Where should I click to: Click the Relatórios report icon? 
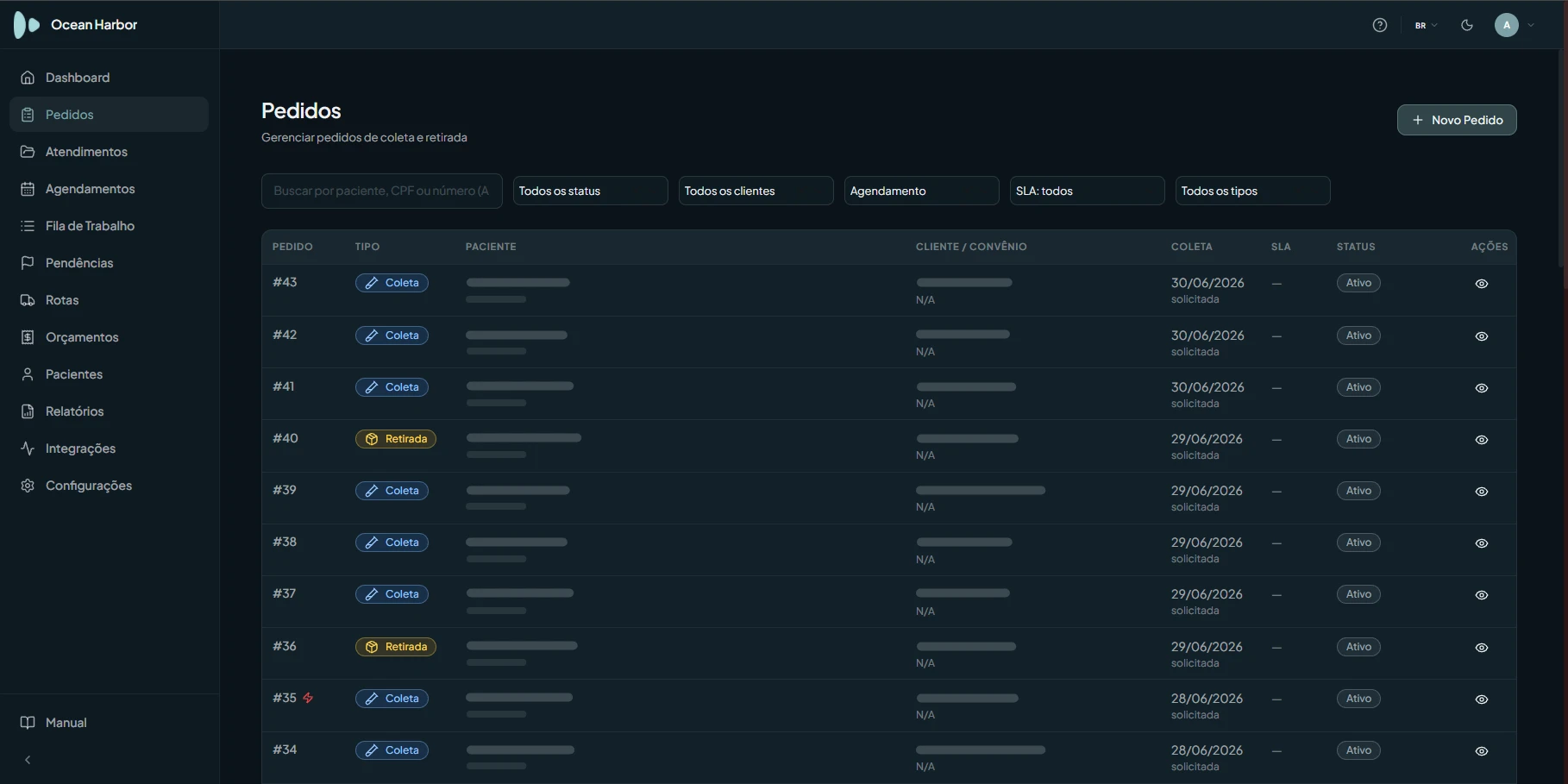pyautogui.click(x=28, y=411)
